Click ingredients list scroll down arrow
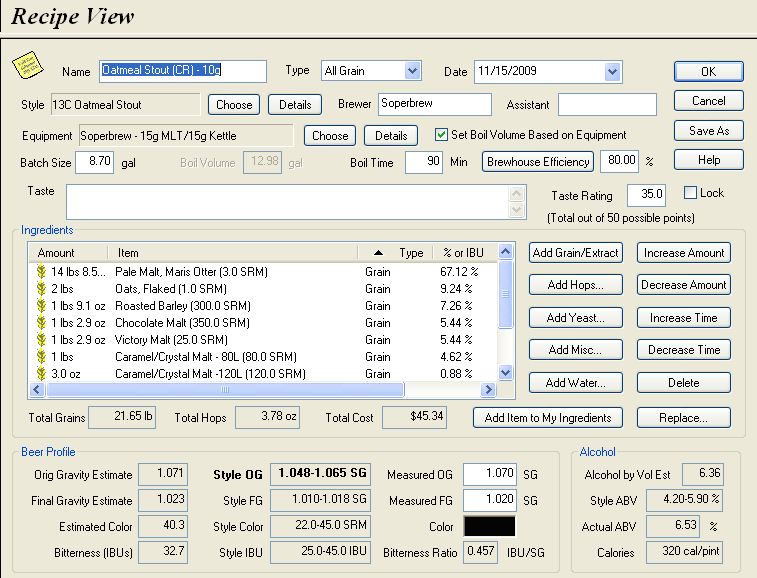Screen dimensions: 757x578 [505, 372]
